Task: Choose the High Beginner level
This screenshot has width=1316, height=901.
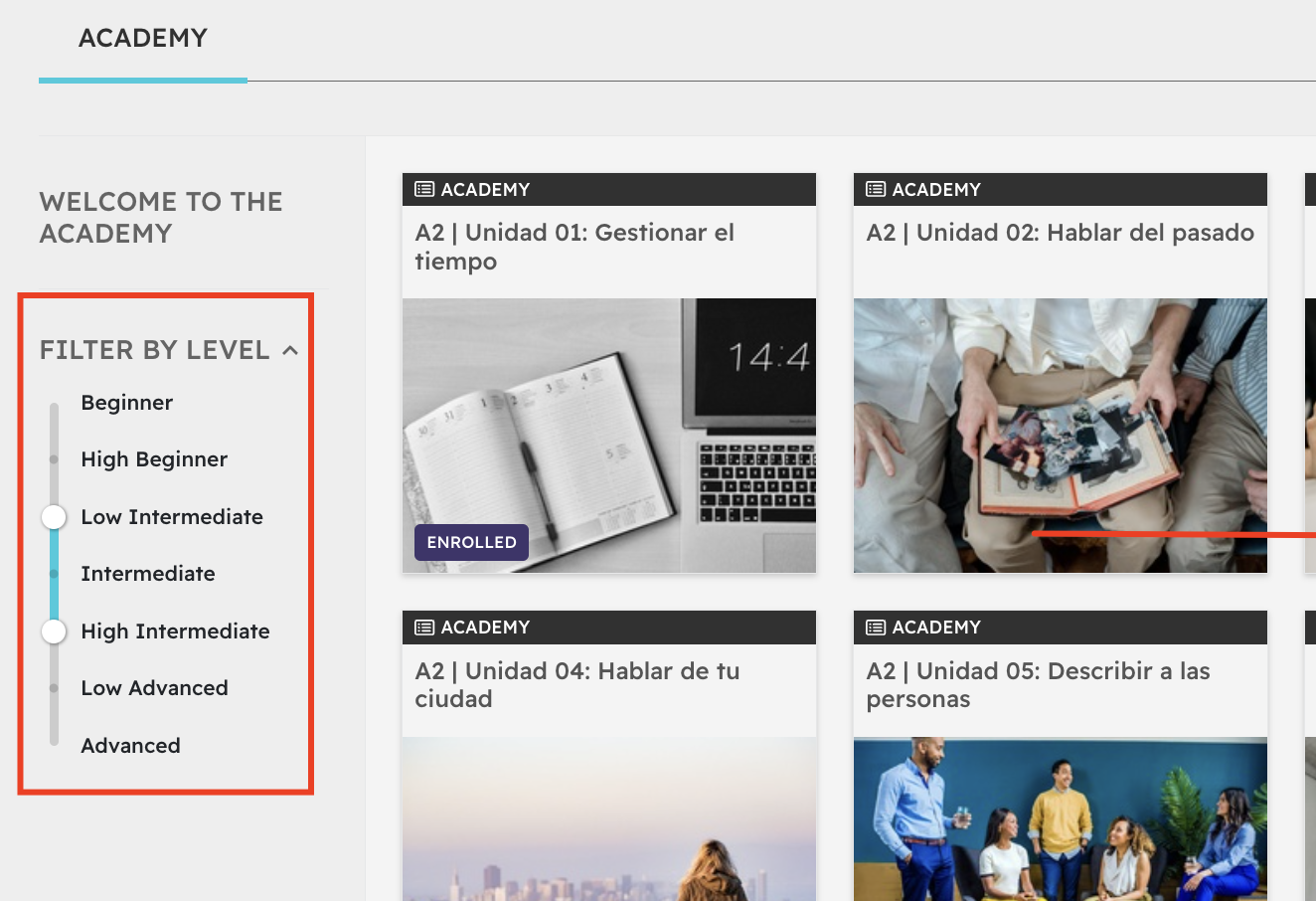Action: pos(154,459)
